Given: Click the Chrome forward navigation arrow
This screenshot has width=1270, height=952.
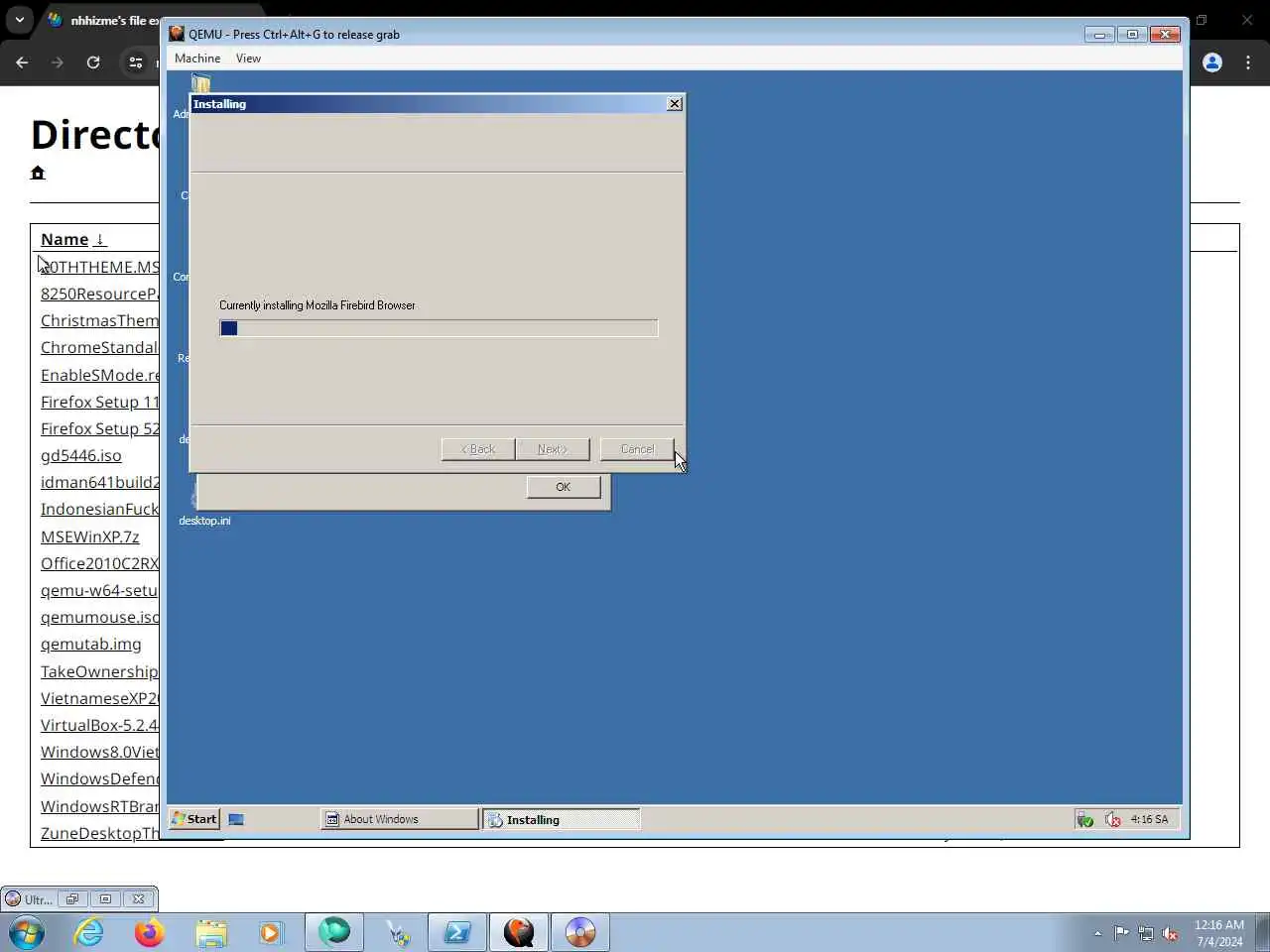Looking at the screenshot, I should tap(58, 62).
